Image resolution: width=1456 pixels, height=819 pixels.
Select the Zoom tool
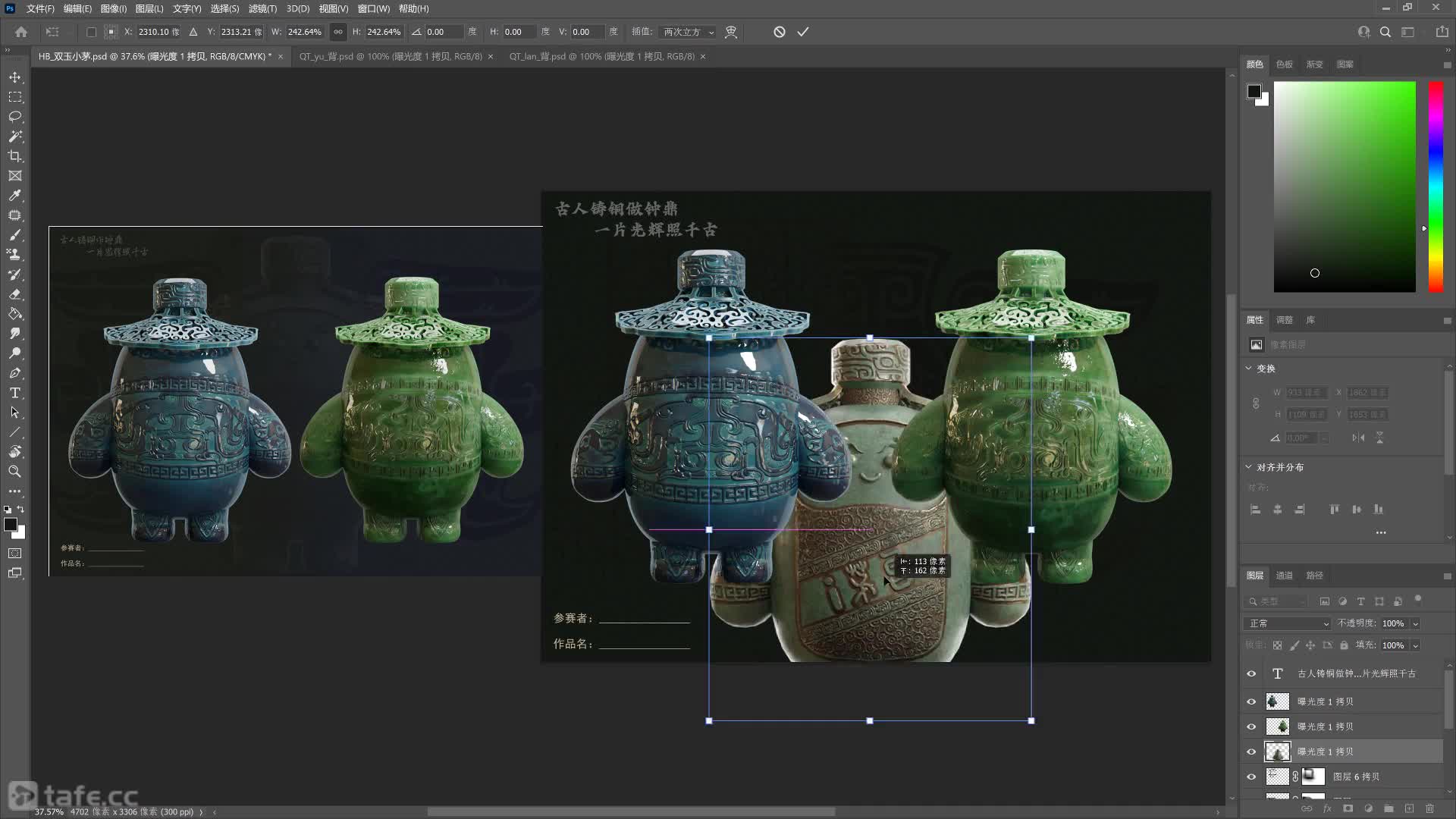point(15,472)
